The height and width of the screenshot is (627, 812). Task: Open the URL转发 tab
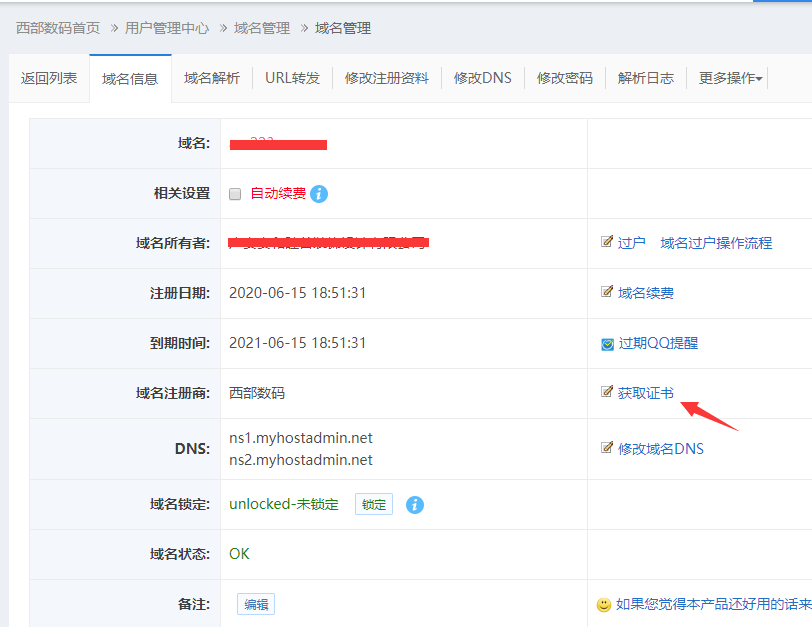(292, 78)
